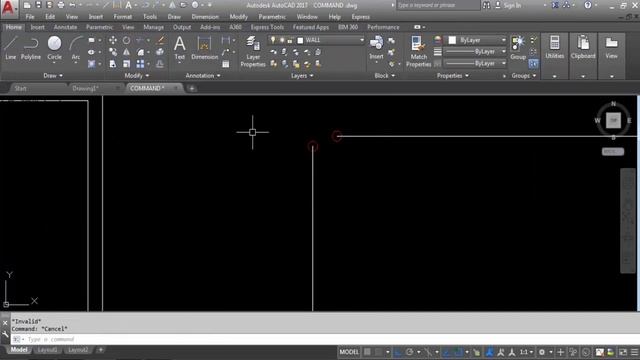This screenshot has height=360, width=640.
Task: Add a new drawing tab with plus
Action: [x=192, y=88]
